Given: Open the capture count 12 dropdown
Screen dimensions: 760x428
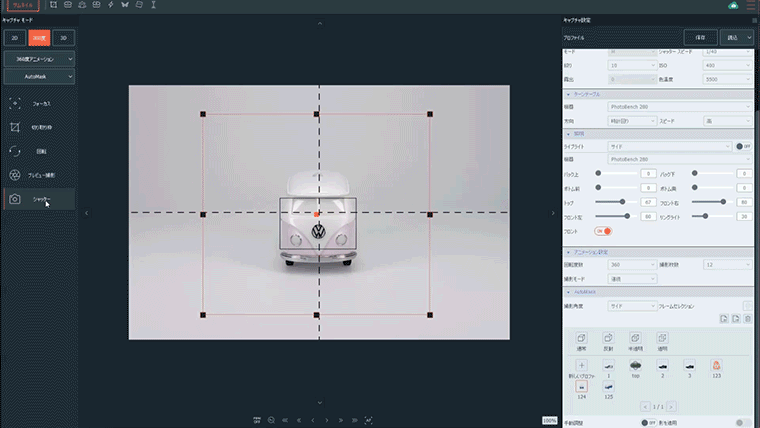Looking at the screenshot, I should coord(727,265).
